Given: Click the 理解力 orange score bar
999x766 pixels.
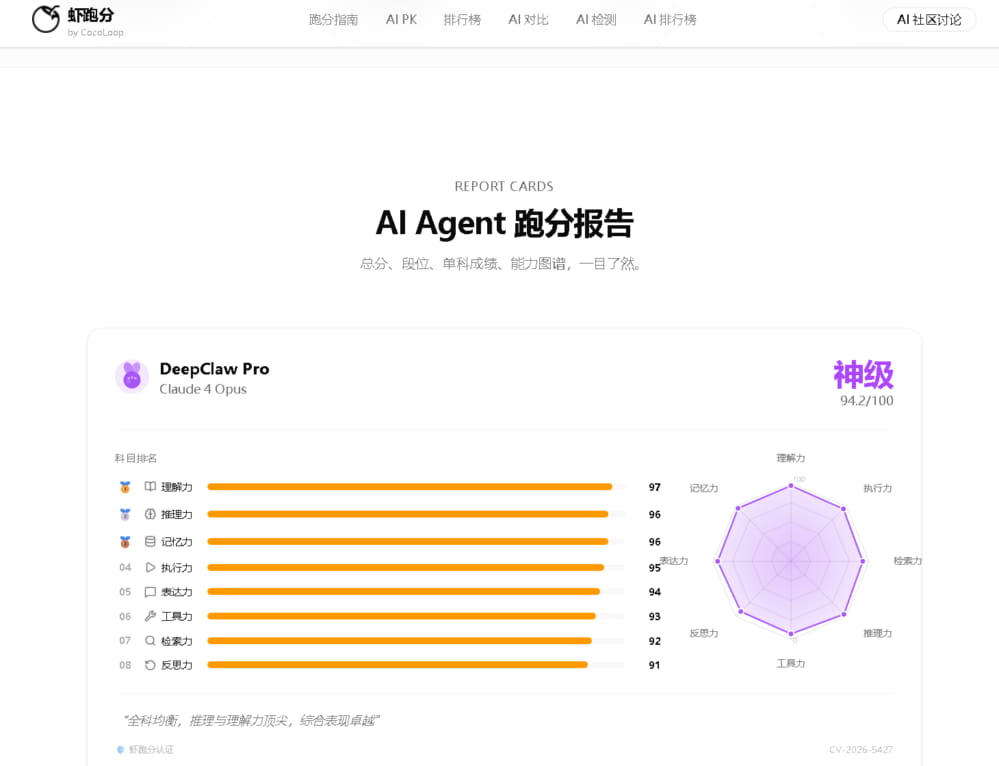Looking at the screenshot, I should point(410,487).
